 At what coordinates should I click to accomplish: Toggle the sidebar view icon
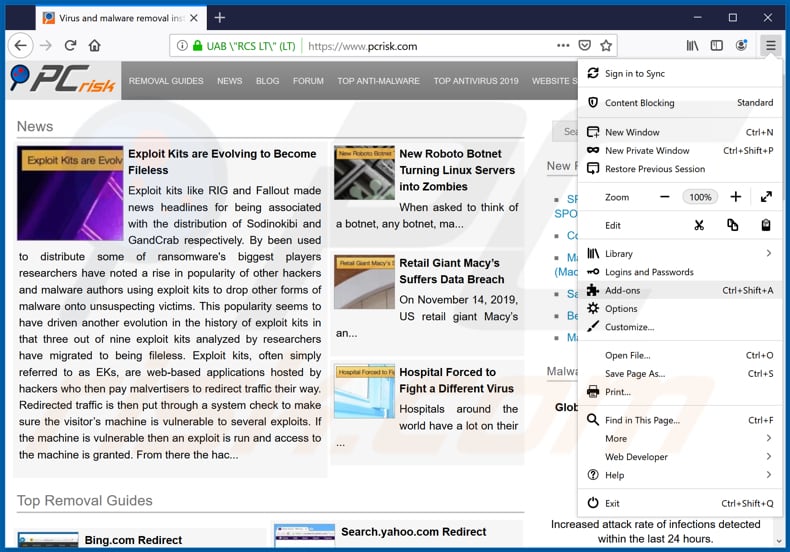(716, 46)
